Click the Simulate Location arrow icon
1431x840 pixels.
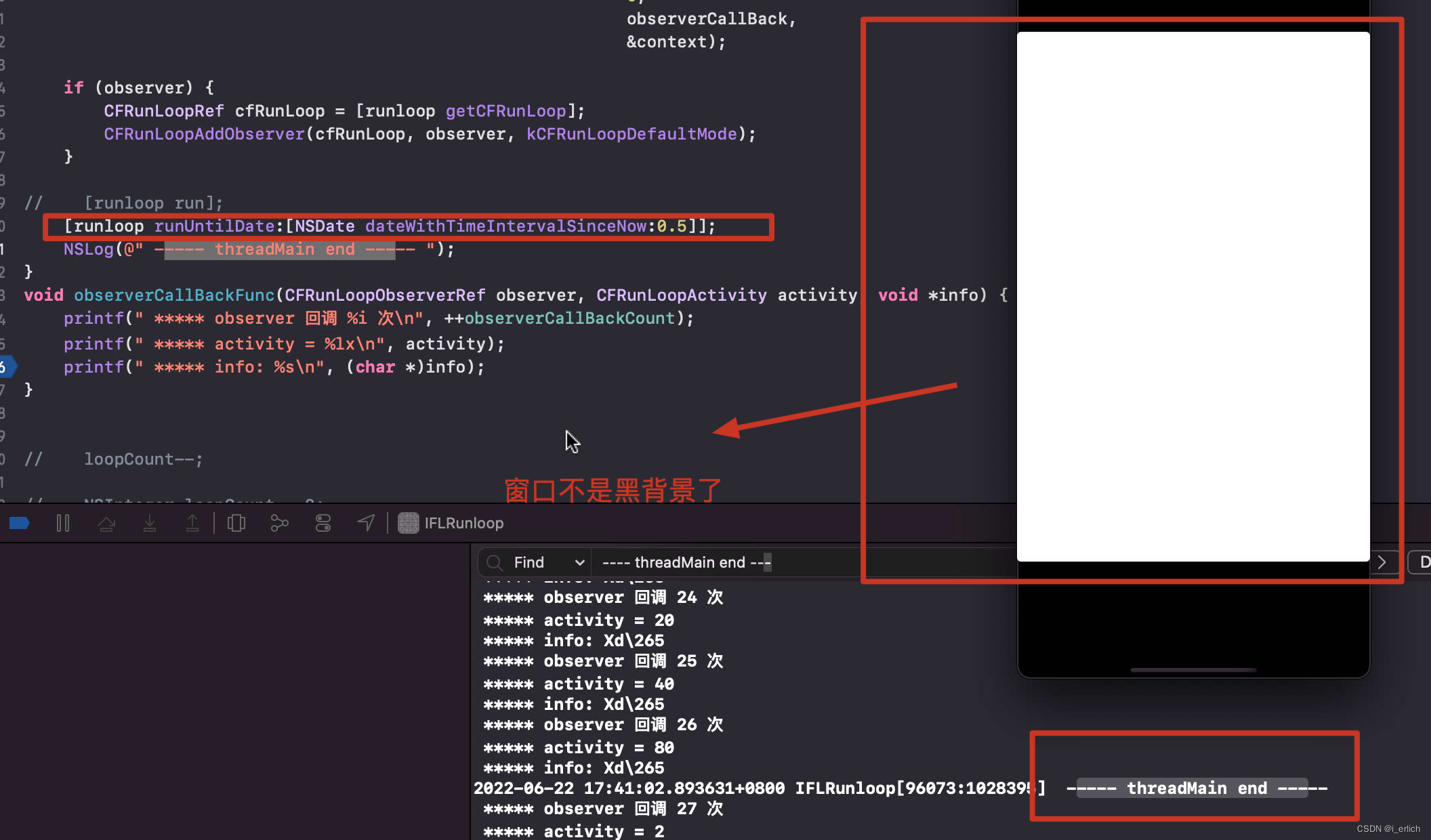tap(366, 523)
